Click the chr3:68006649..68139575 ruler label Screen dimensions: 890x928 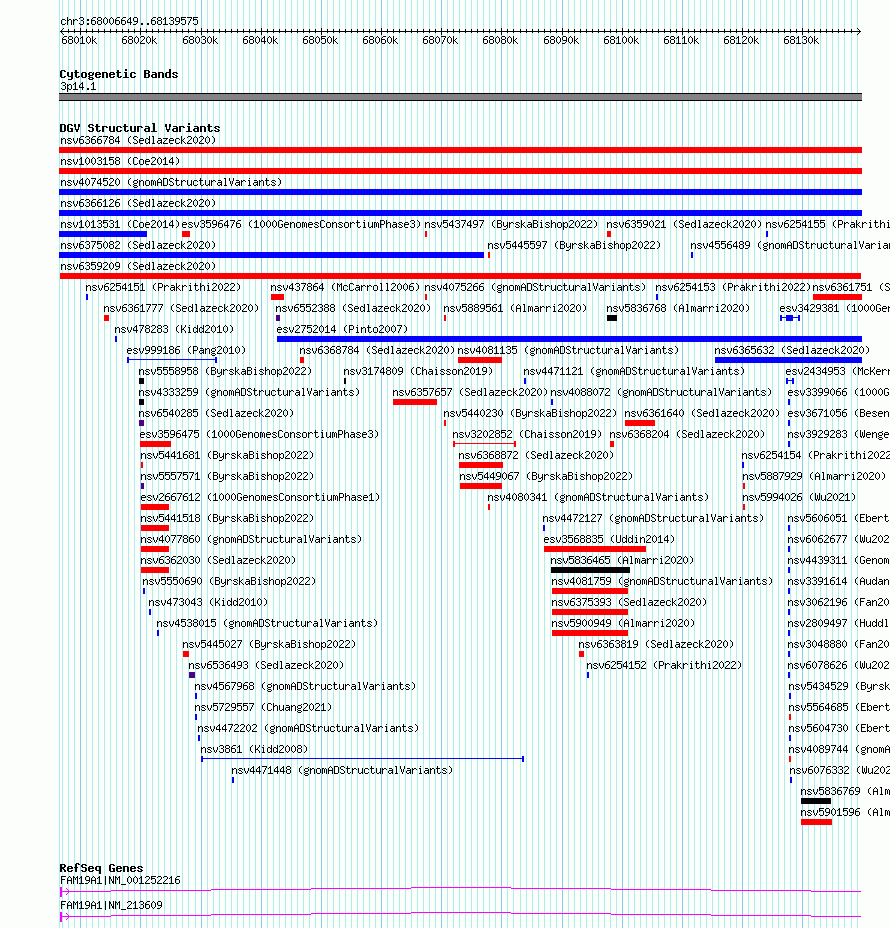pyautogui.click(x=129, y=21)
